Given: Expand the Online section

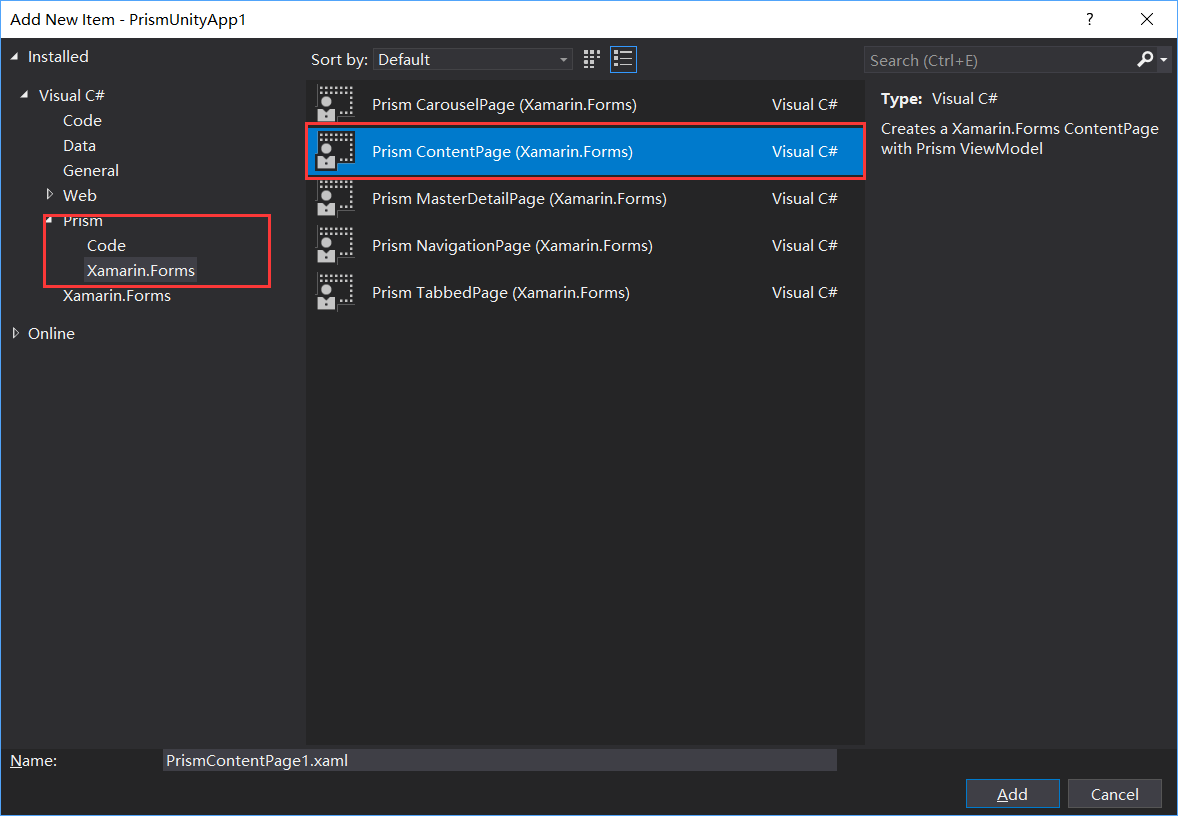Looking at the screenshot, I should [x=15, y=333].
